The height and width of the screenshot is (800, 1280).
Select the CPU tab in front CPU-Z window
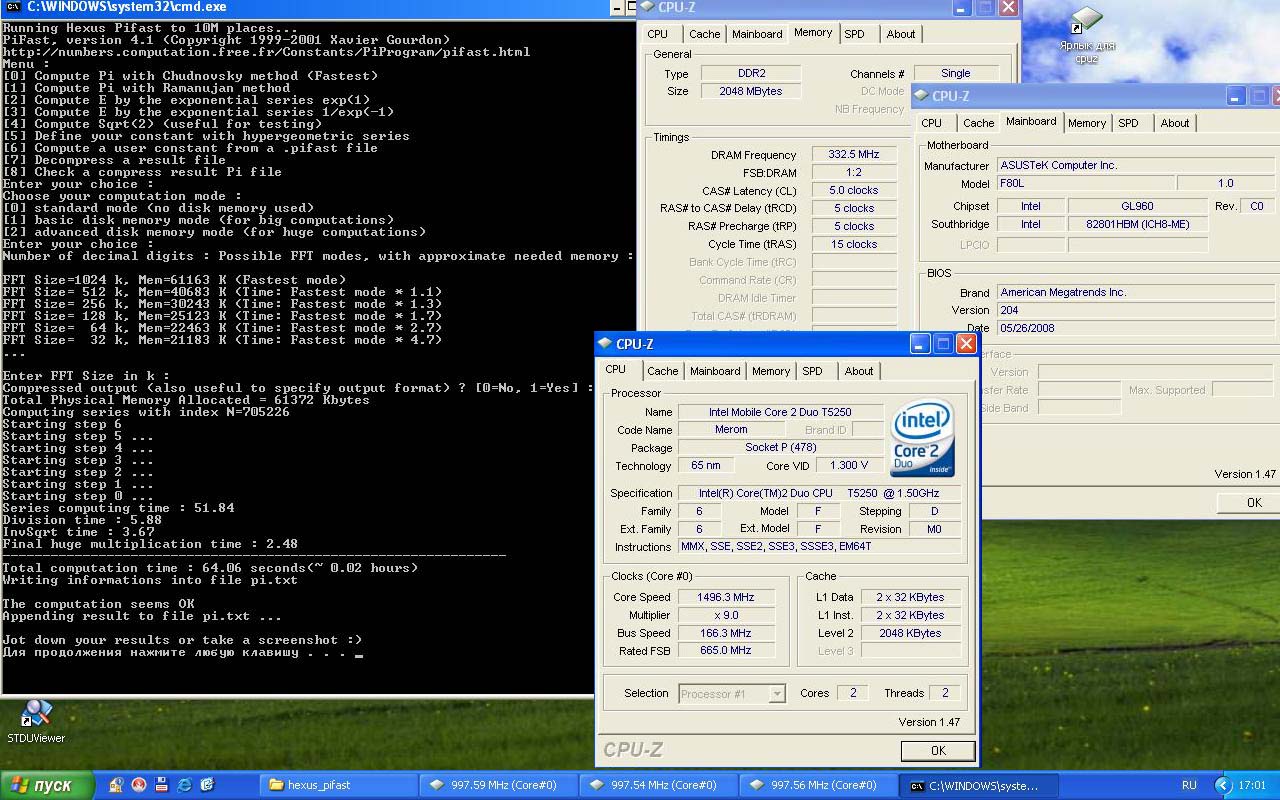tap(616, 370)
